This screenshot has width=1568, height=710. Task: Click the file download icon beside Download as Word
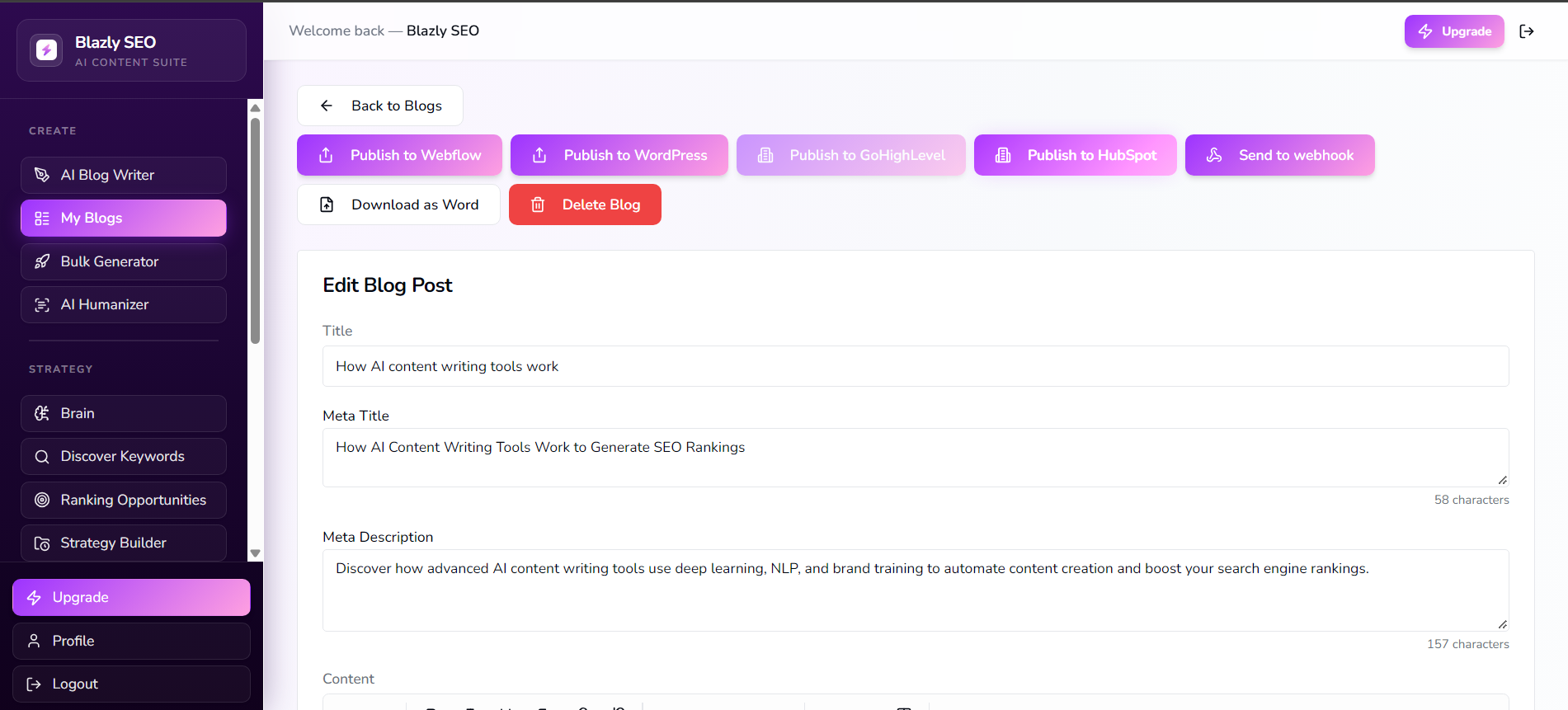click(327, 205)
